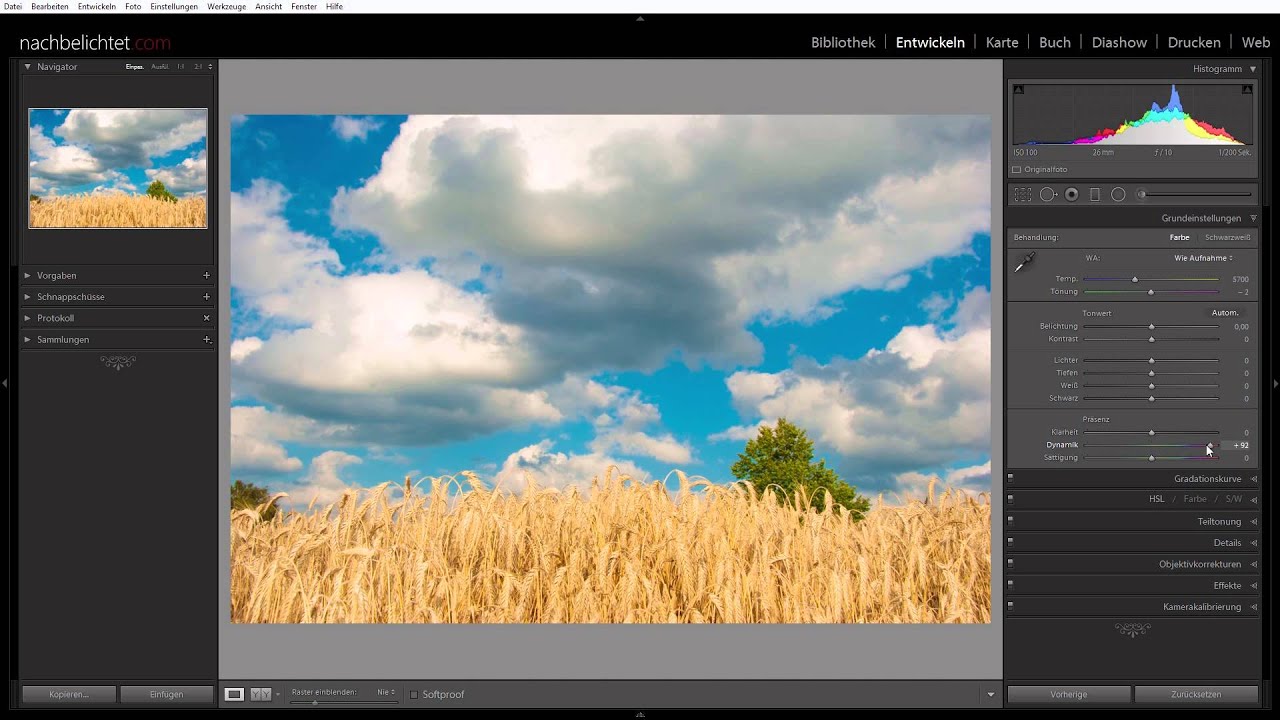Select the radial filter tool
The width and height of the screenshot is (1280, 720).
coord(1118,195)
